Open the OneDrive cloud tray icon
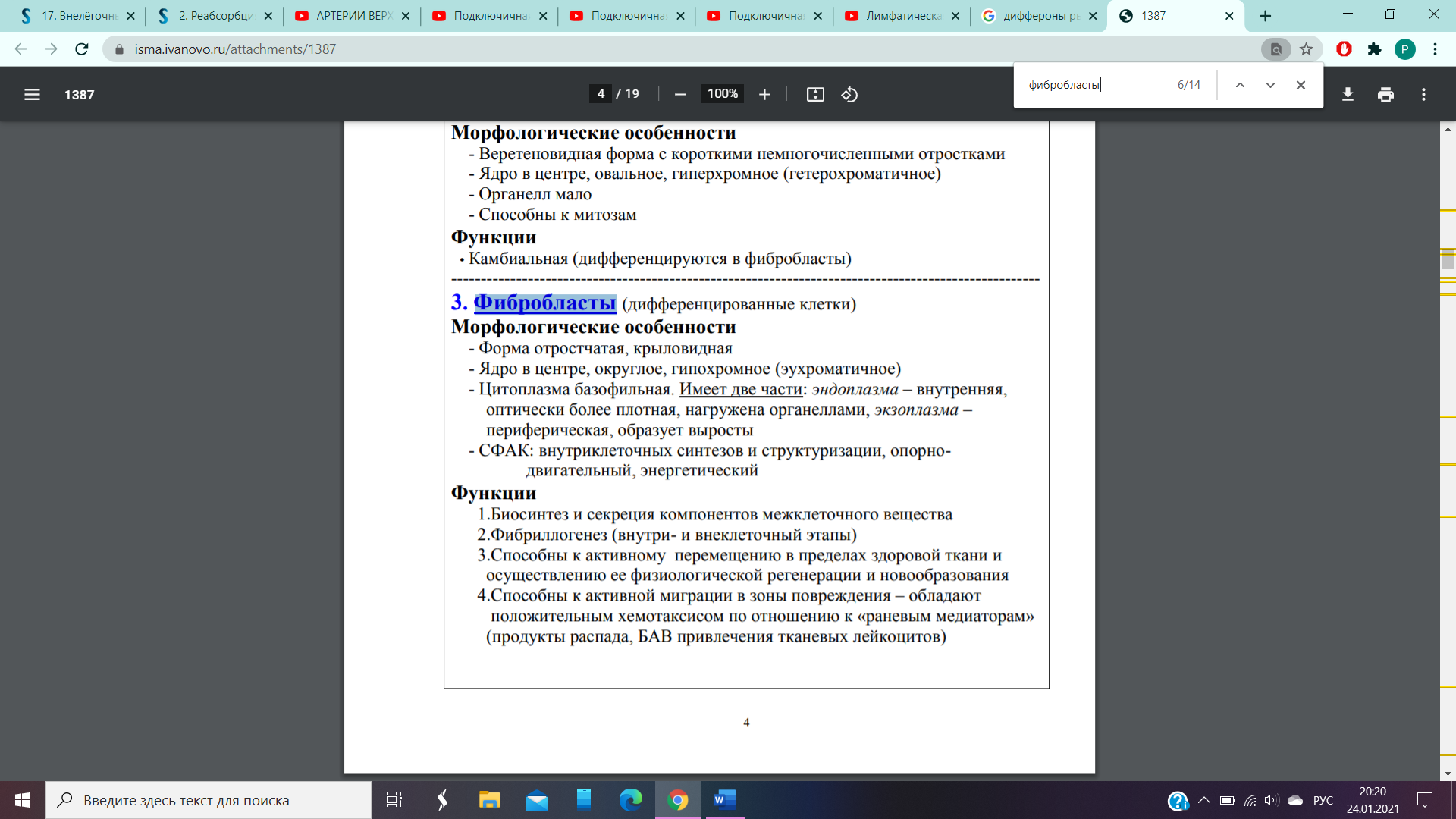 [1295, 800]
